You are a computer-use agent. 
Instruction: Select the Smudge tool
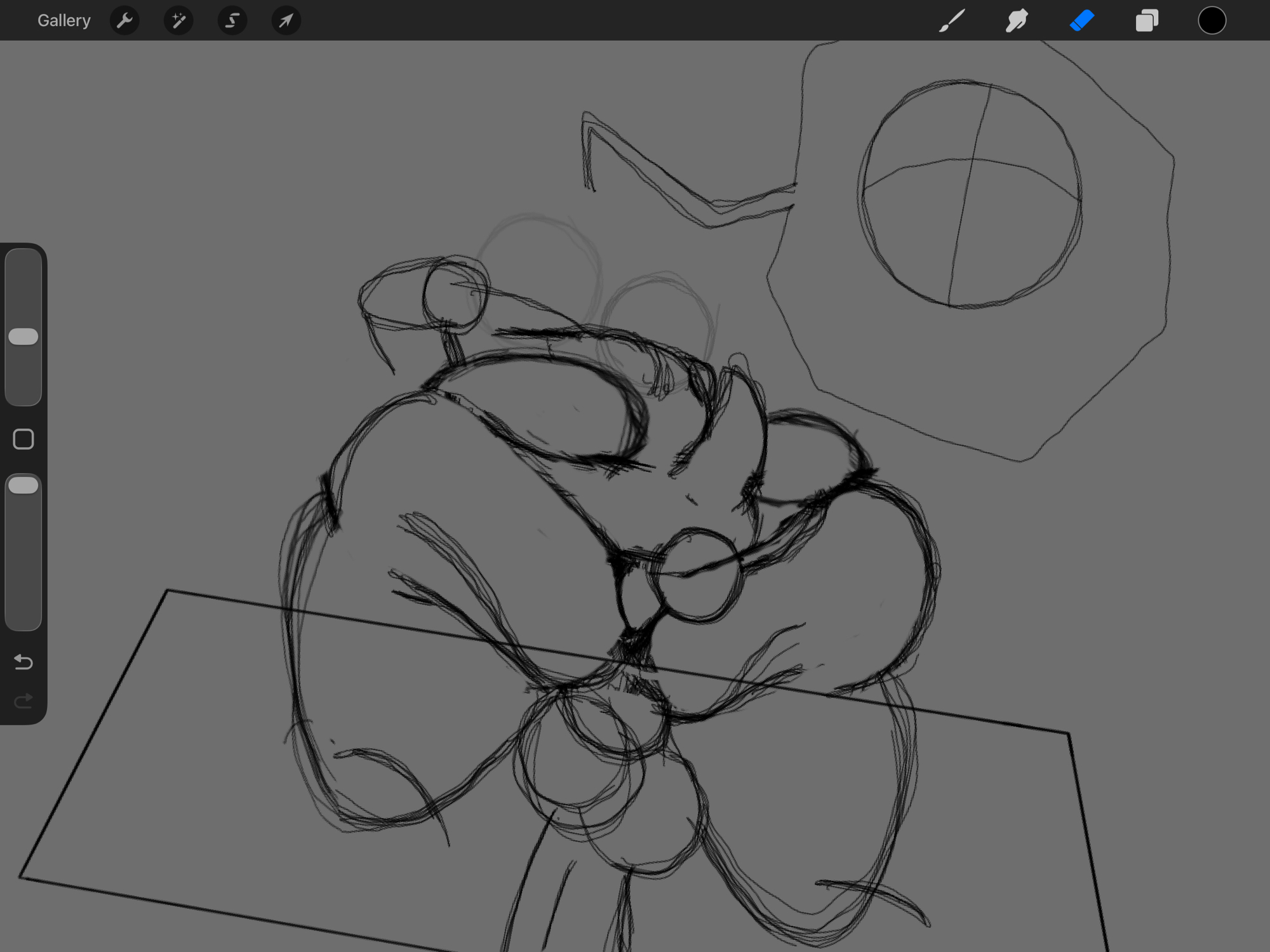point(1017,20)
